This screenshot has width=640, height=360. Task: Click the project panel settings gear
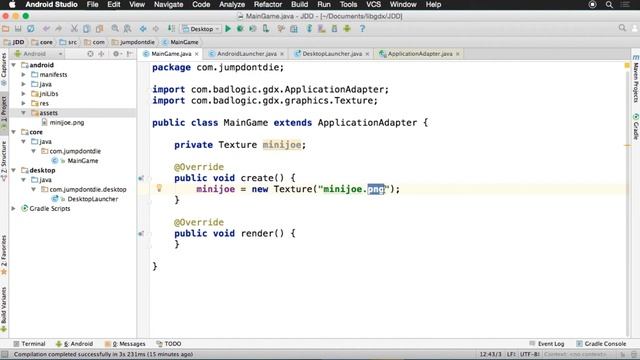(x=116, y=53)
